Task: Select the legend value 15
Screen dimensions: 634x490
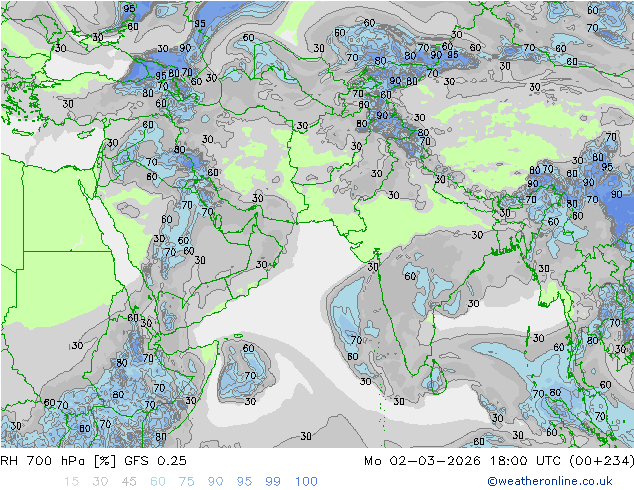Action: click(71, 481)
